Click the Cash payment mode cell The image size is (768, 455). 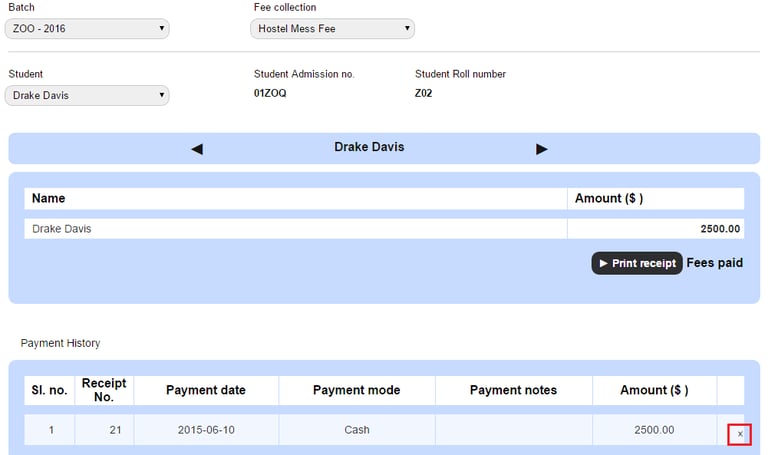tap(356, 430)
